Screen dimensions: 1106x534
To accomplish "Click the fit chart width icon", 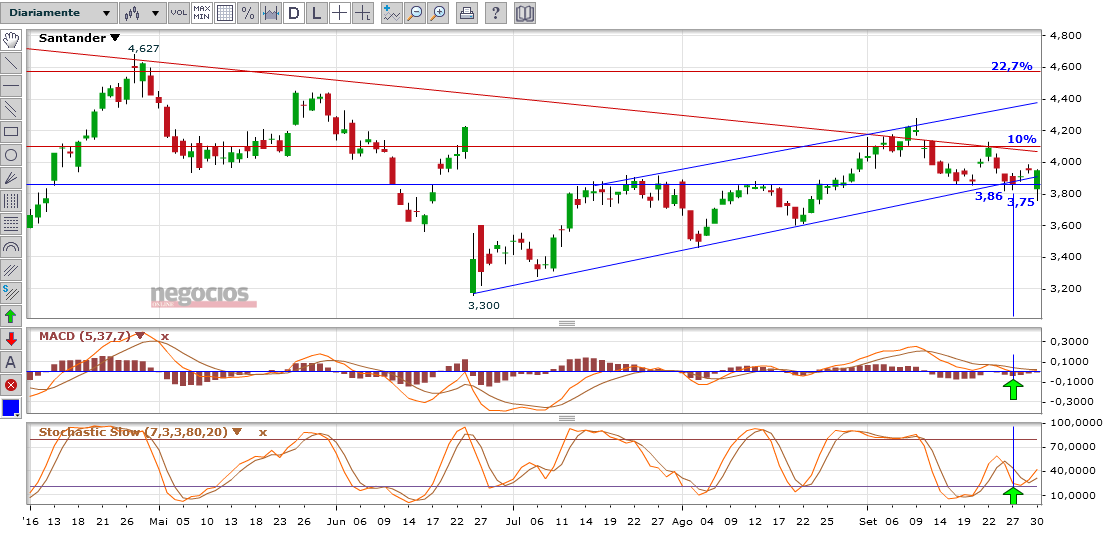I will point(270,13).
